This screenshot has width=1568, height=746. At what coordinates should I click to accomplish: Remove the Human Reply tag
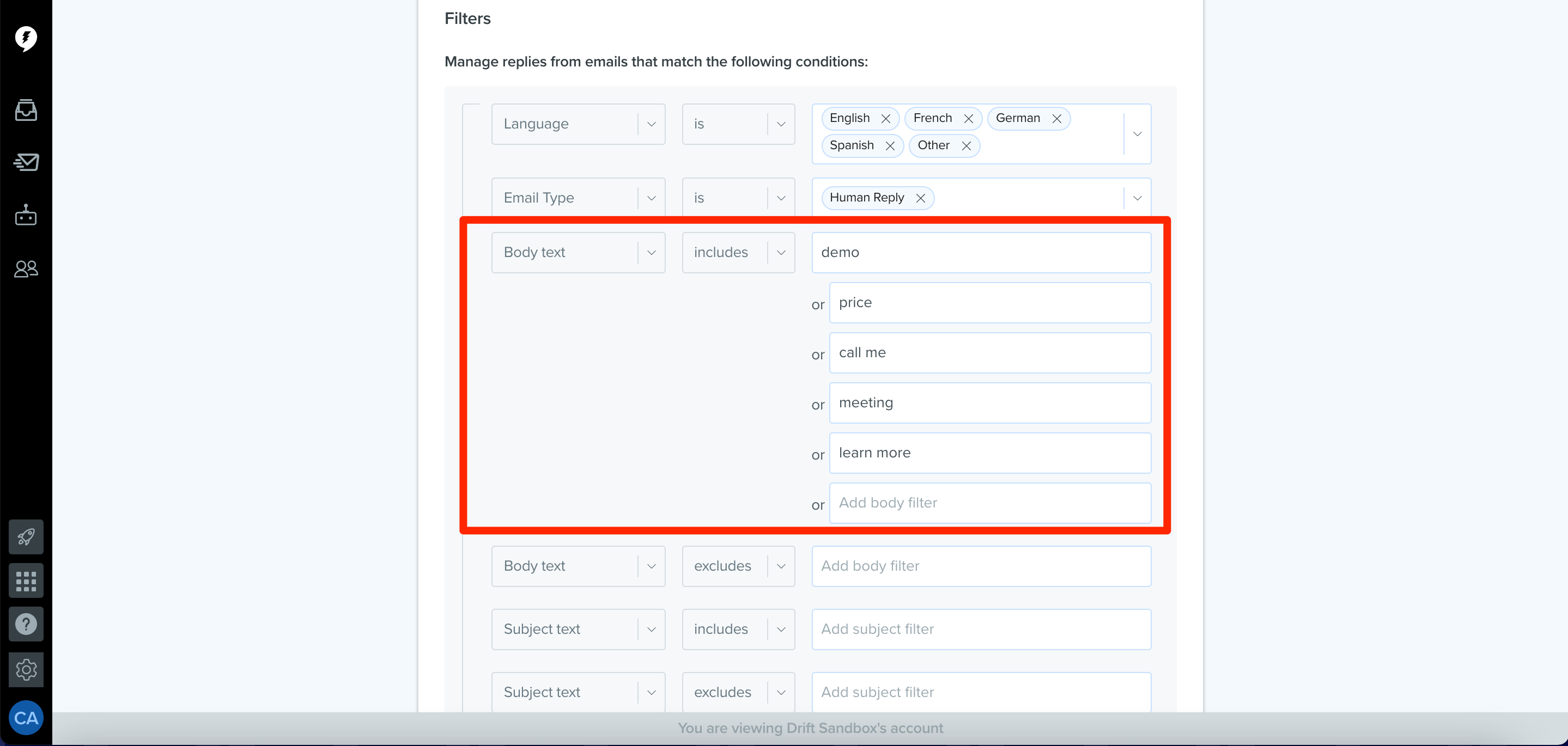(920, 198)
